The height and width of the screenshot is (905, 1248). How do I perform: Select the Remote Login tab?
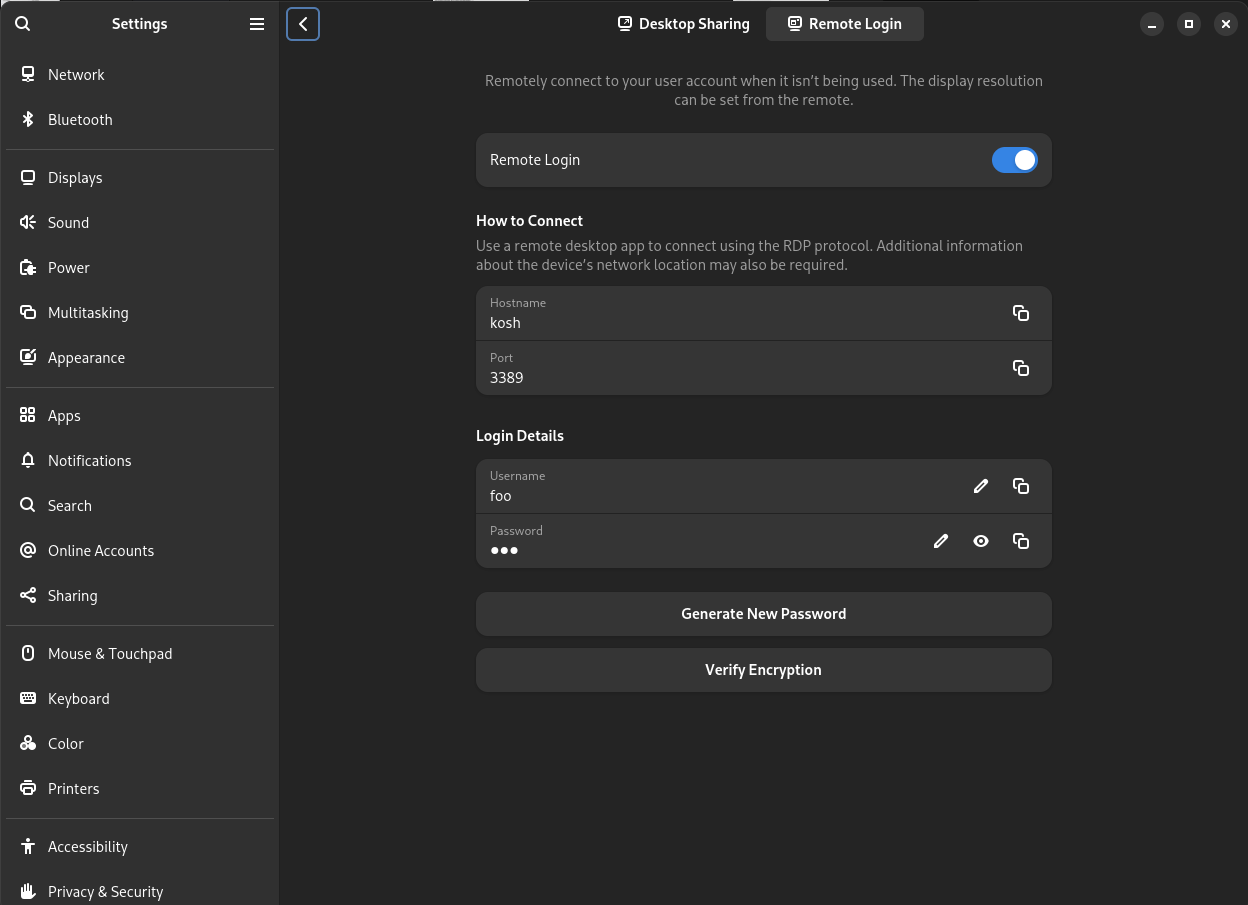[844, 24]
